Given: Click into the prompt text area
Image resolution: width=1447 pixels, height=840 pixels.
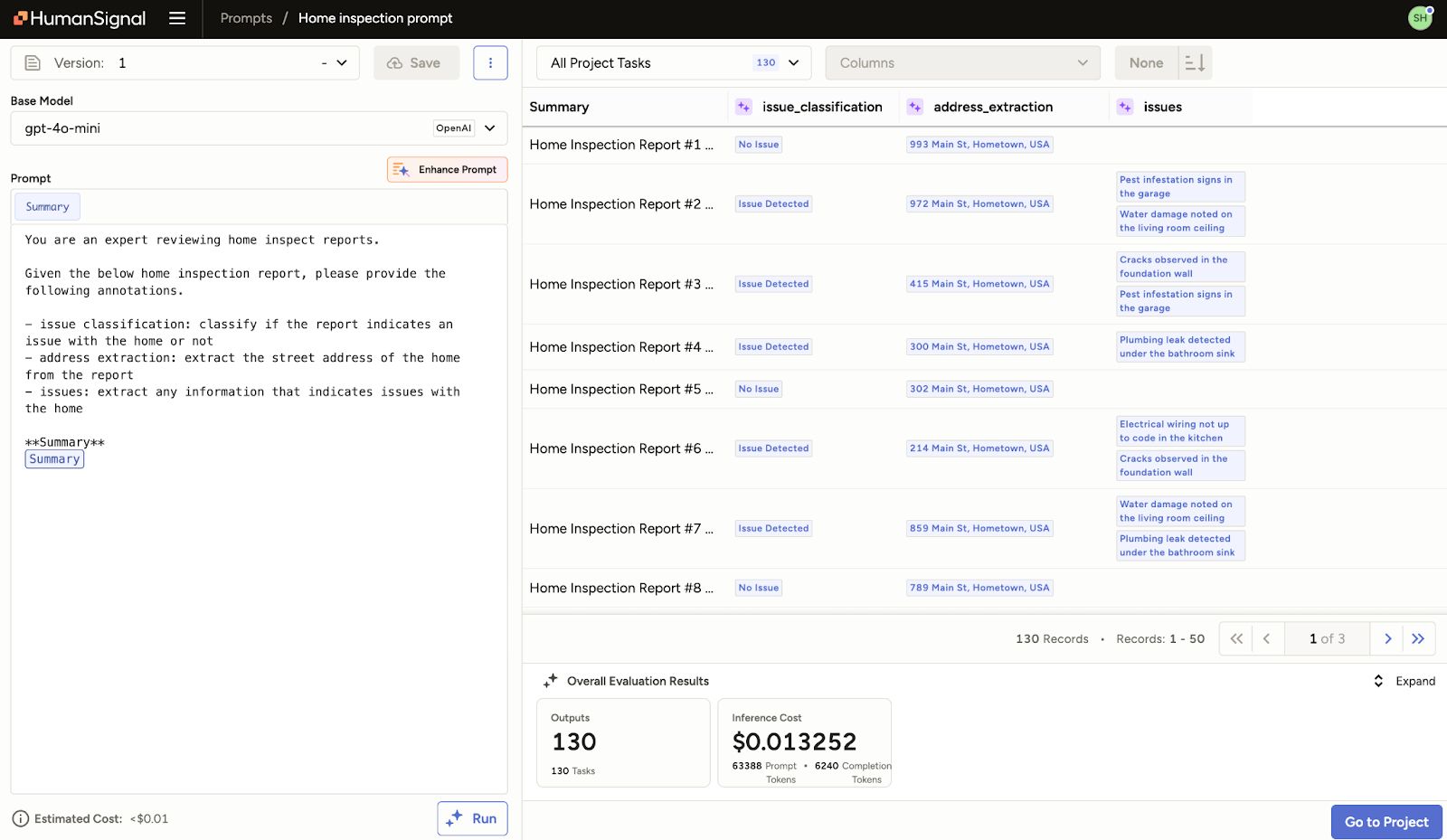Looking at the screenshot, I should coord(259,509).
